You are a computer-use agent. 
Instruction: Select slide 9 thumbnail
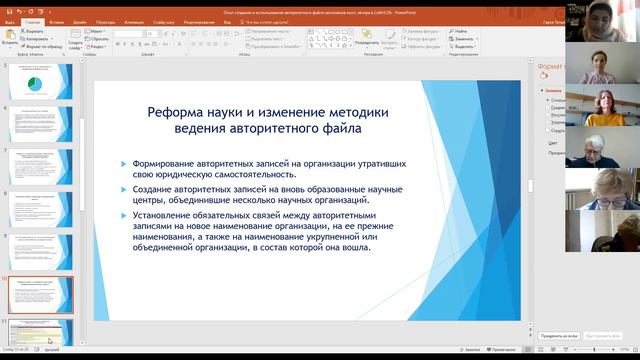[40, 252]
